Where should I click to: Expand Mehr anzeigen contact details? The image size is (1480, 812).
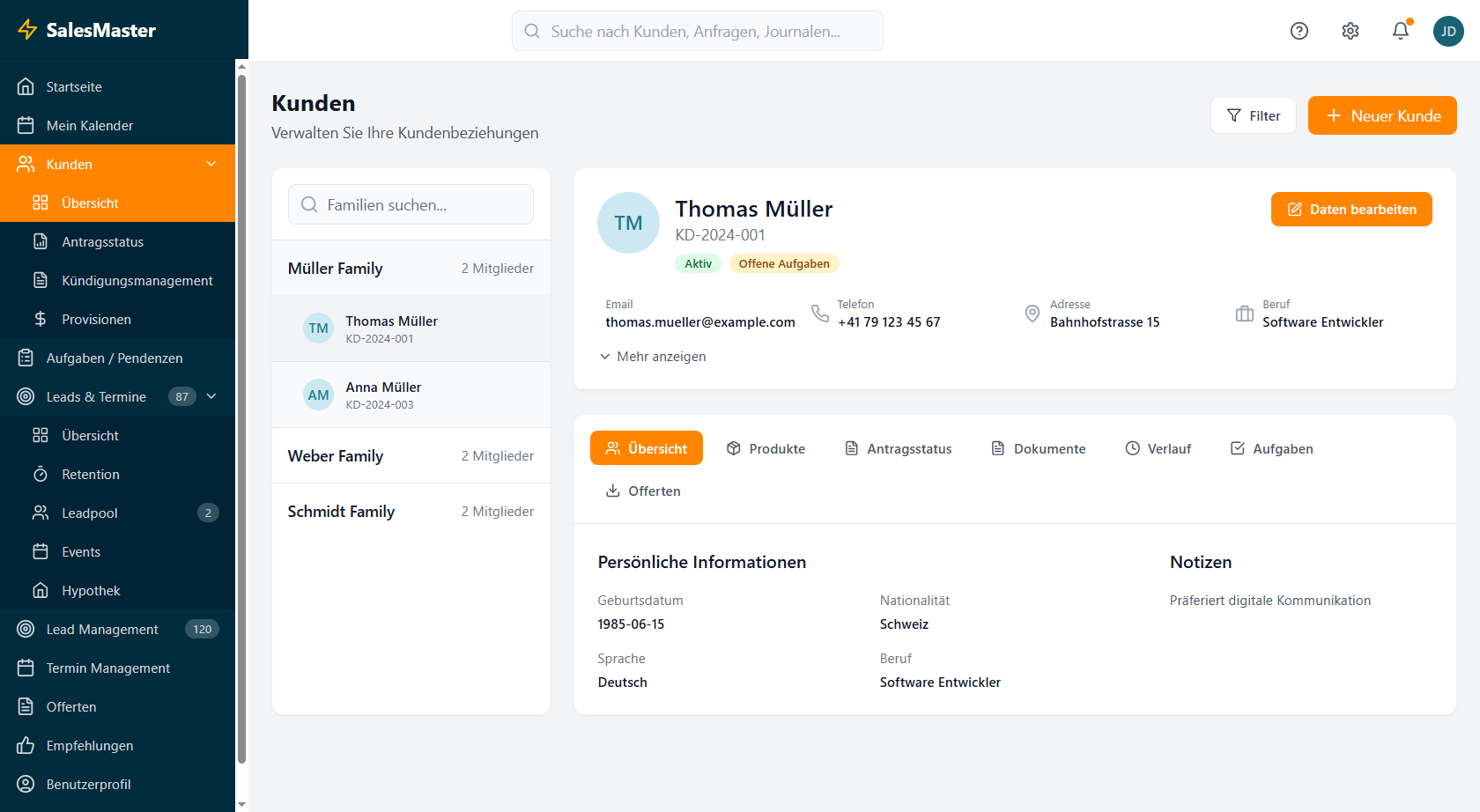coord(653,357)
